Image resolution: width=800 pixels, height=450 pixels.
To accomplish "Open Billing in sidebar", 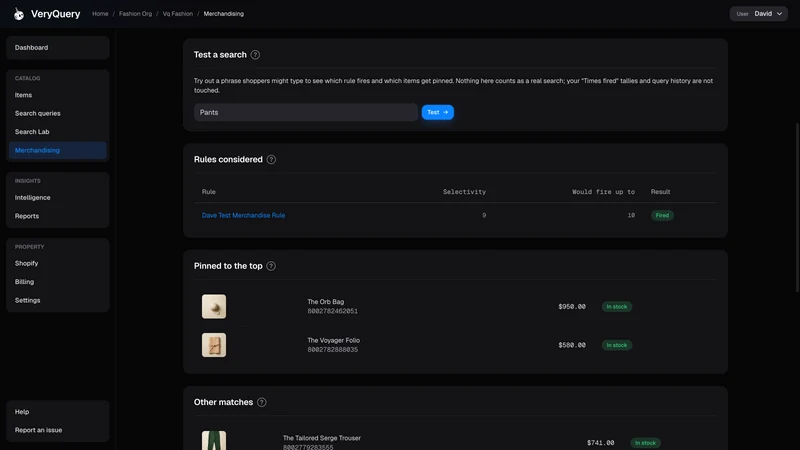I will point(58,282).
